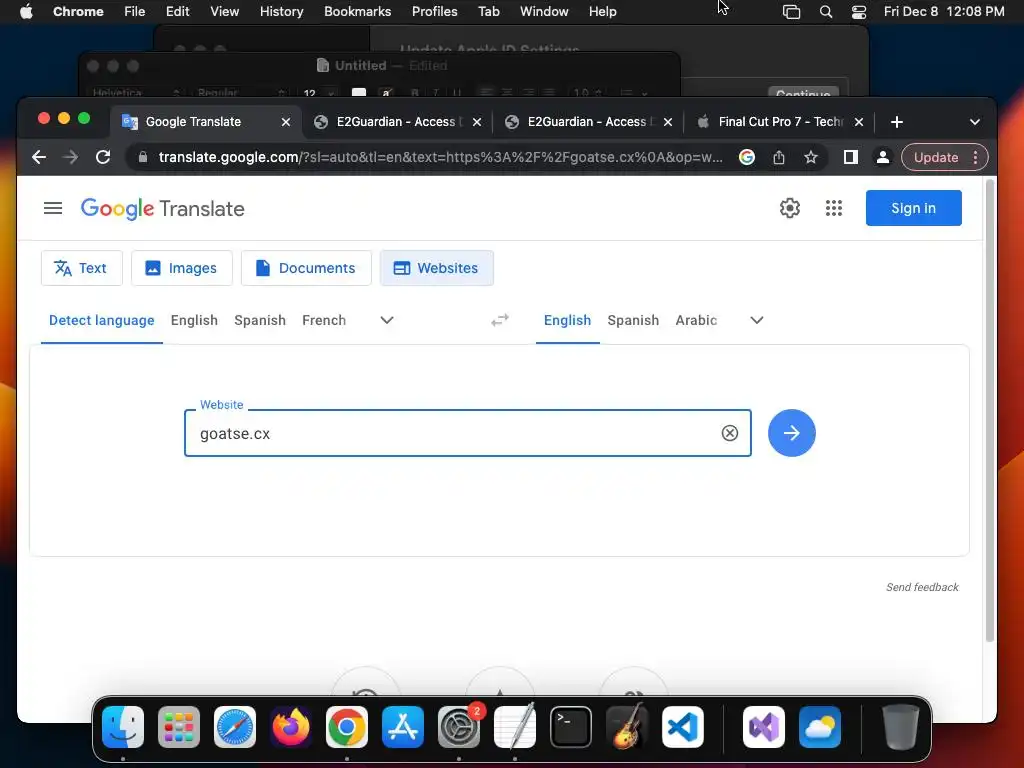
Task: Set target language to Spanish
Action: [633, 321]
